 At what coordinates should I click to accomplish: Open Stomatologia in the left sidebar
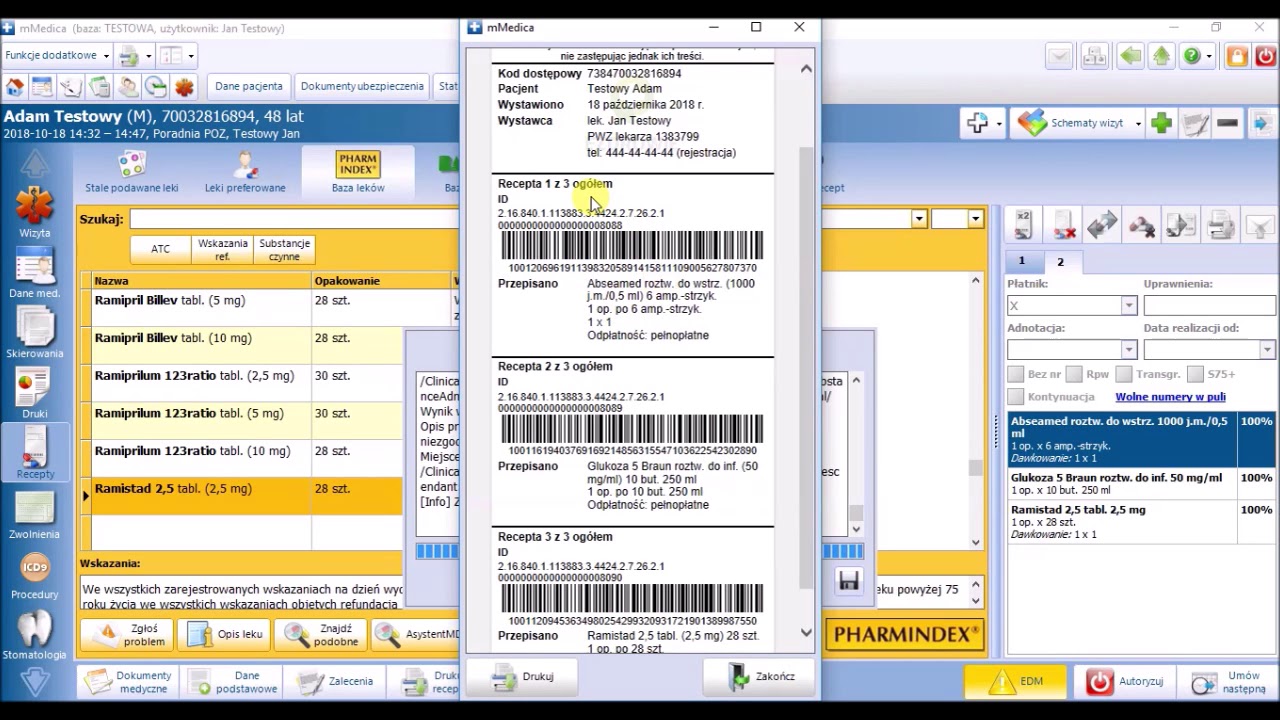pos(35,635)
